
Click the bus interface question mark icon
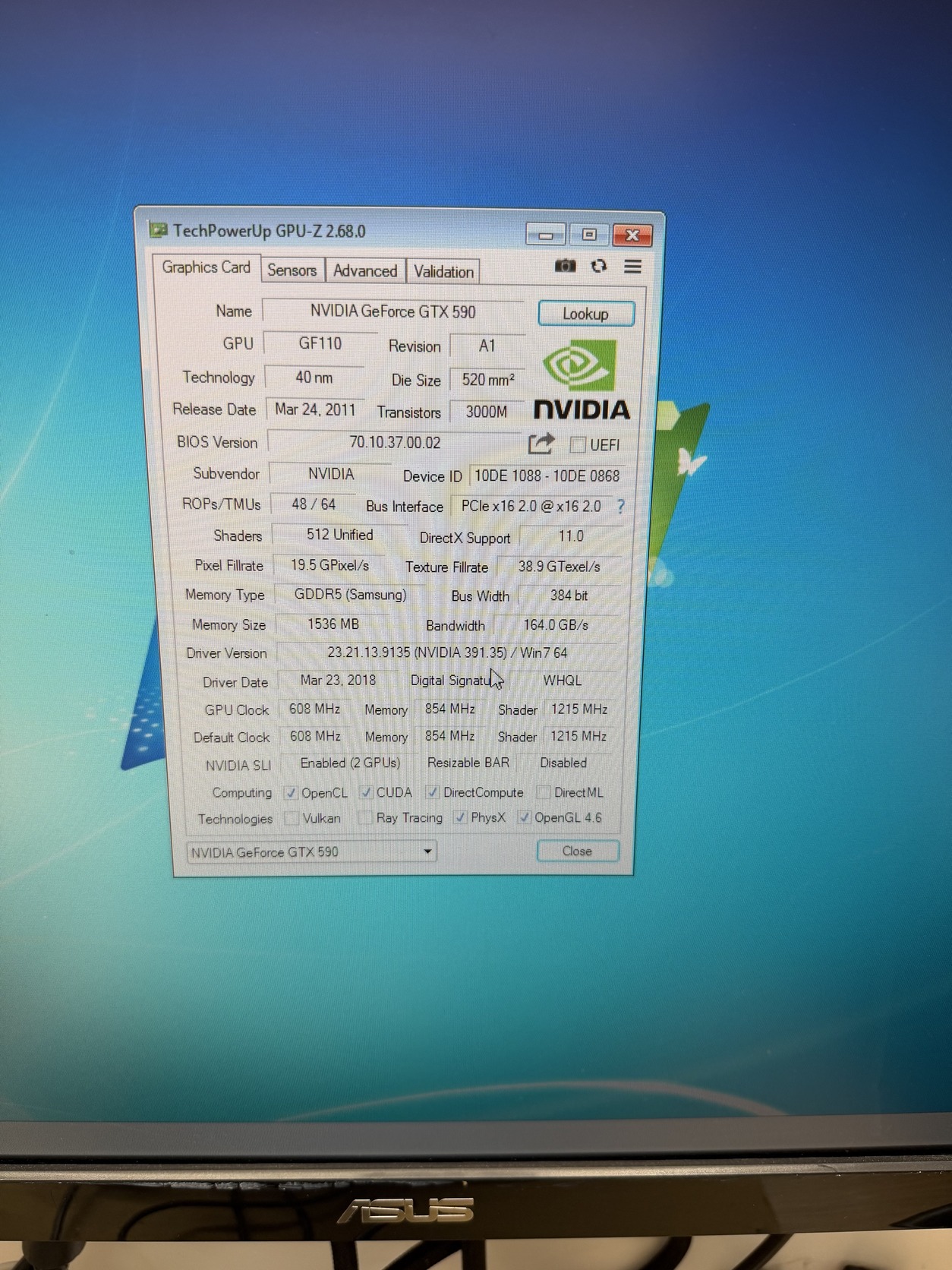coord(620,507)
